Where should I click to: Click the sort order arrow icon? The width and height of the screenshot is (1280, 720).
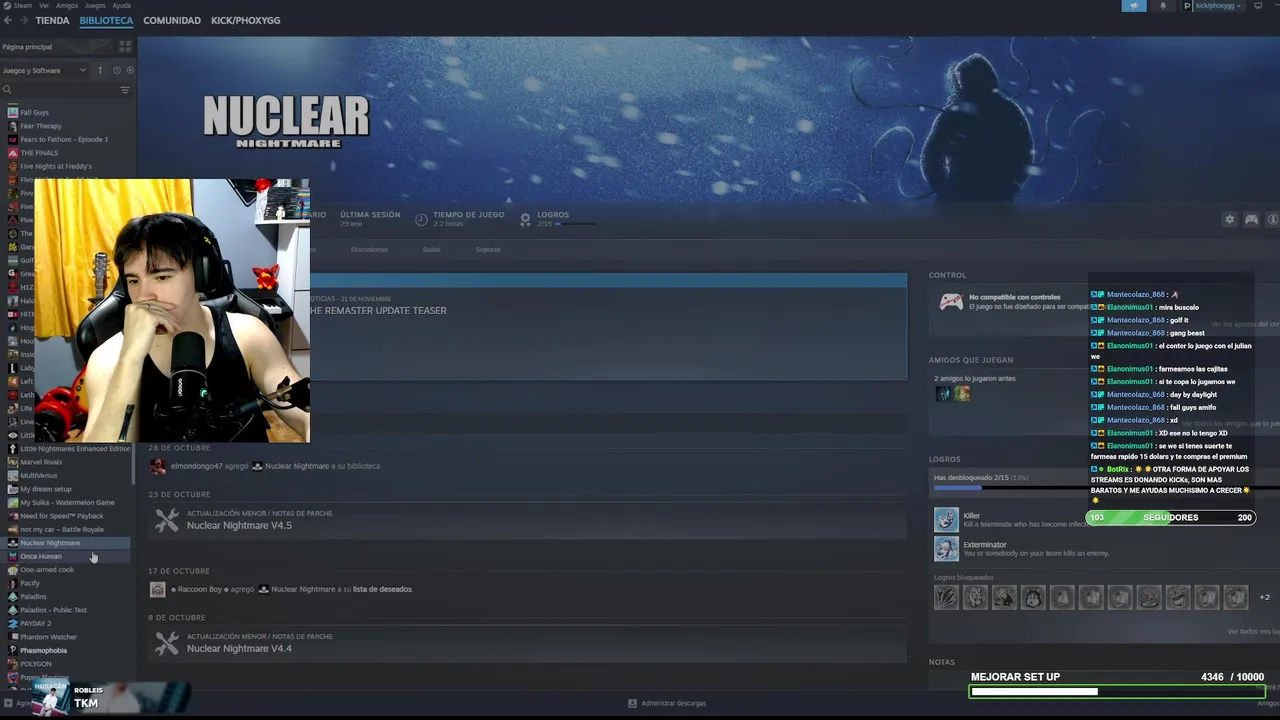[x=100, y=70]
